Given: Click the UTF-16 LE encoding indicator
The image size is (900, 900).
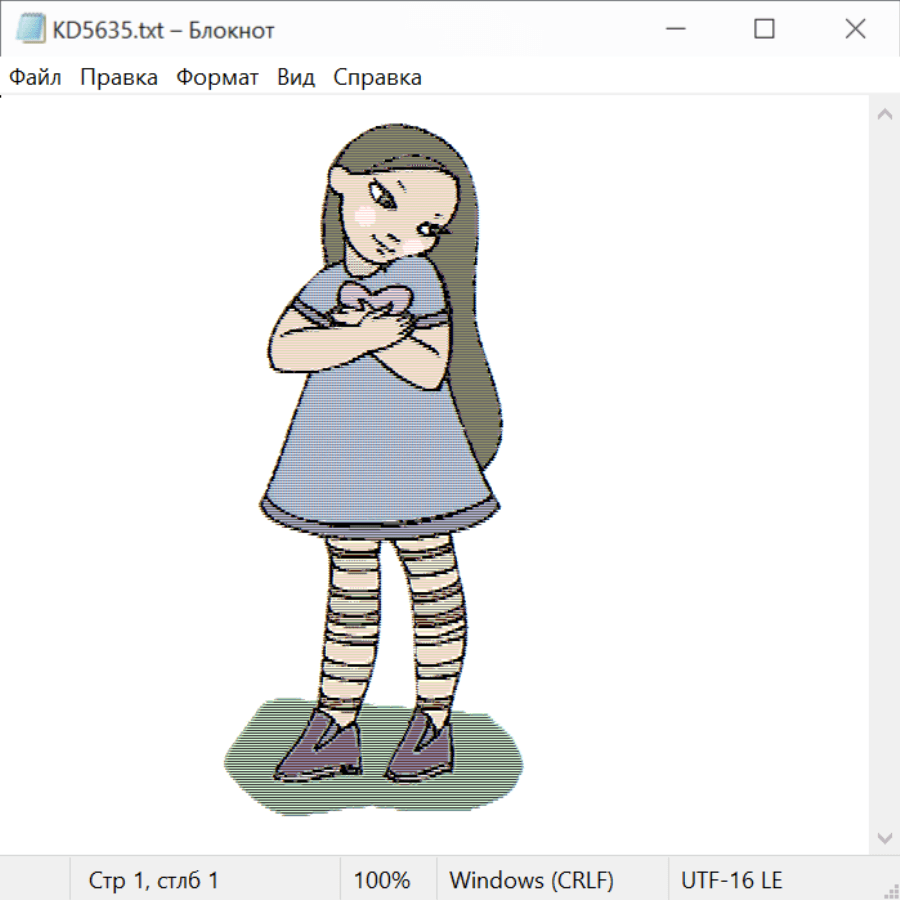Looking at the screenshot, I should click(732, 880).
